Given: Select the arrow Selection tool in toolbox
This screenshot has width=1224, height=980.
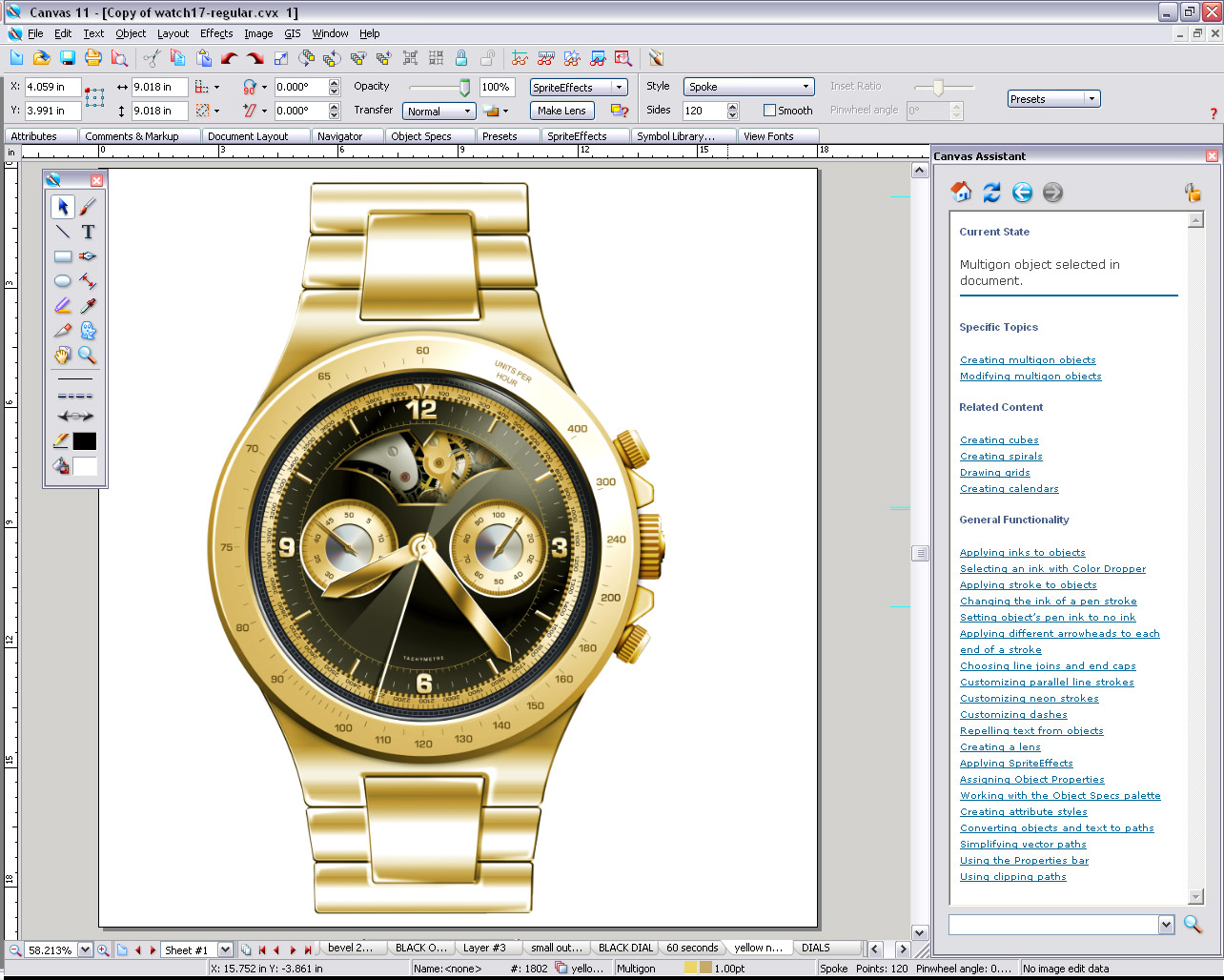Looking at the screenshot, I should point(63,206).
